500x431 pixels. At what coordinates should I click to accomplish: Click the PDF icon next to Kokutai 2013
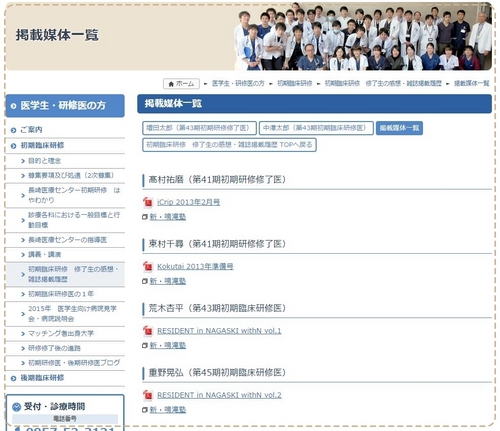point(148,266)
